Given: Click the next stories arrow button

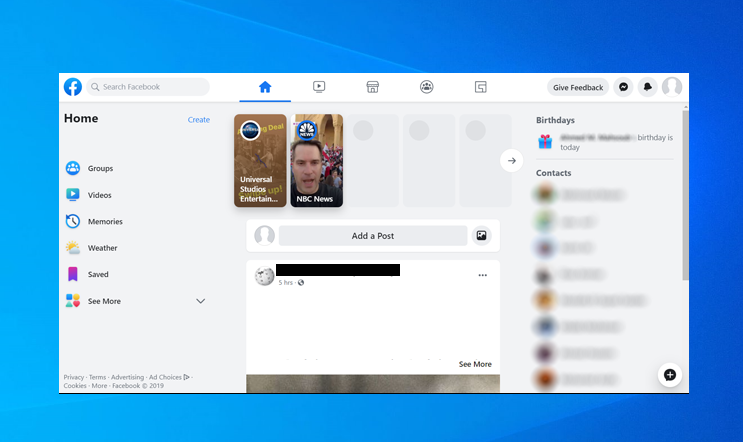Looking at the screenshot, I should click(x=511, y=161).
